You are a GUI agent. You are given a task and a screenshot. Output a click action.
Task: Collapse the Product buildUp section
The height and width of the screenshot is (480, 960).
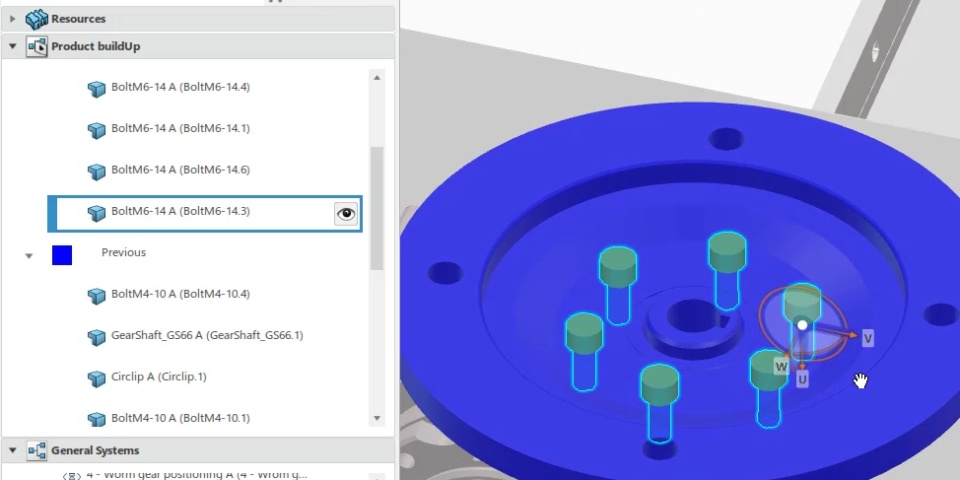tap(12, 47)
